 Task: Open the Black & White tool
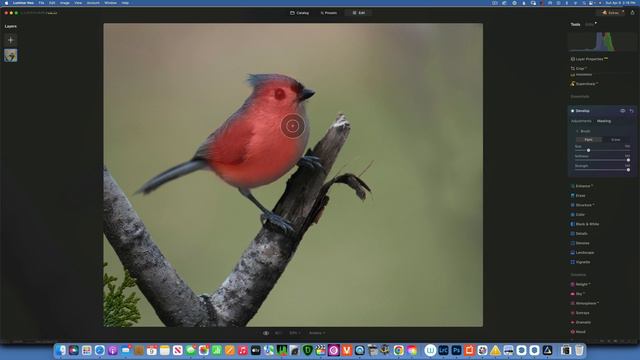[x=585, y=224]
